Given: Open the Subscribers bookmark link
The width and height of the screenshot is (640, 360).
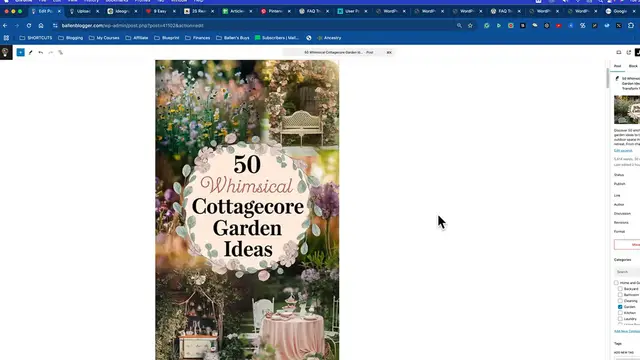Looking at the screenshot, I should click(277, 38).
